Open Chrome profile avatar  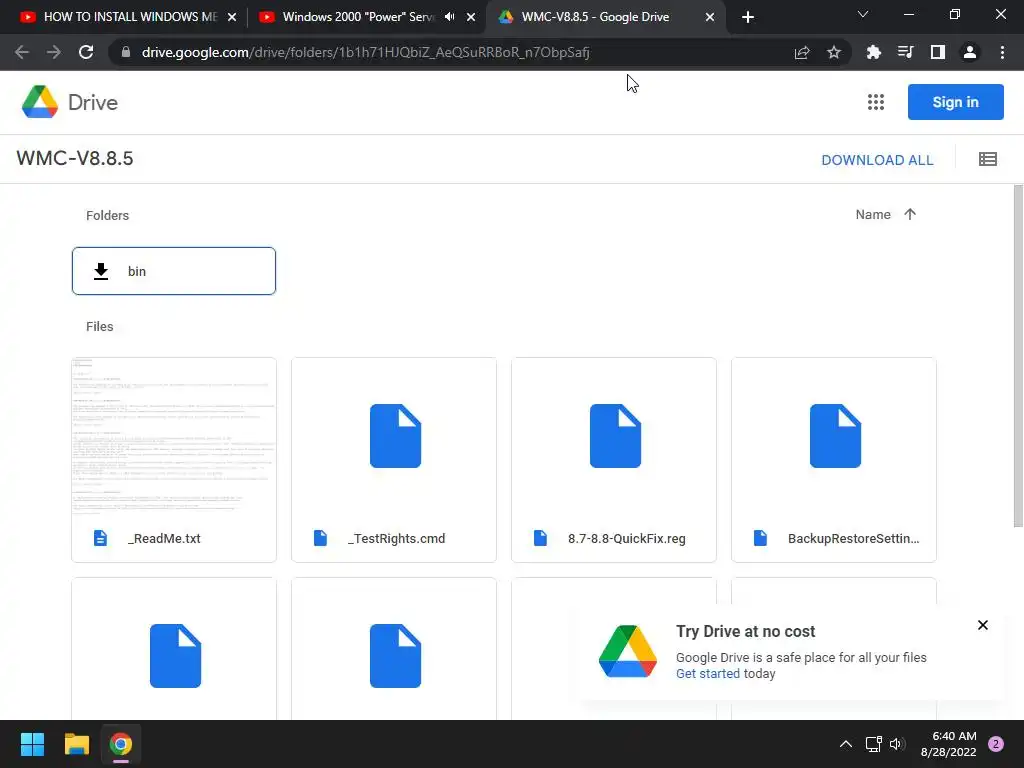(x=970, y=52)
